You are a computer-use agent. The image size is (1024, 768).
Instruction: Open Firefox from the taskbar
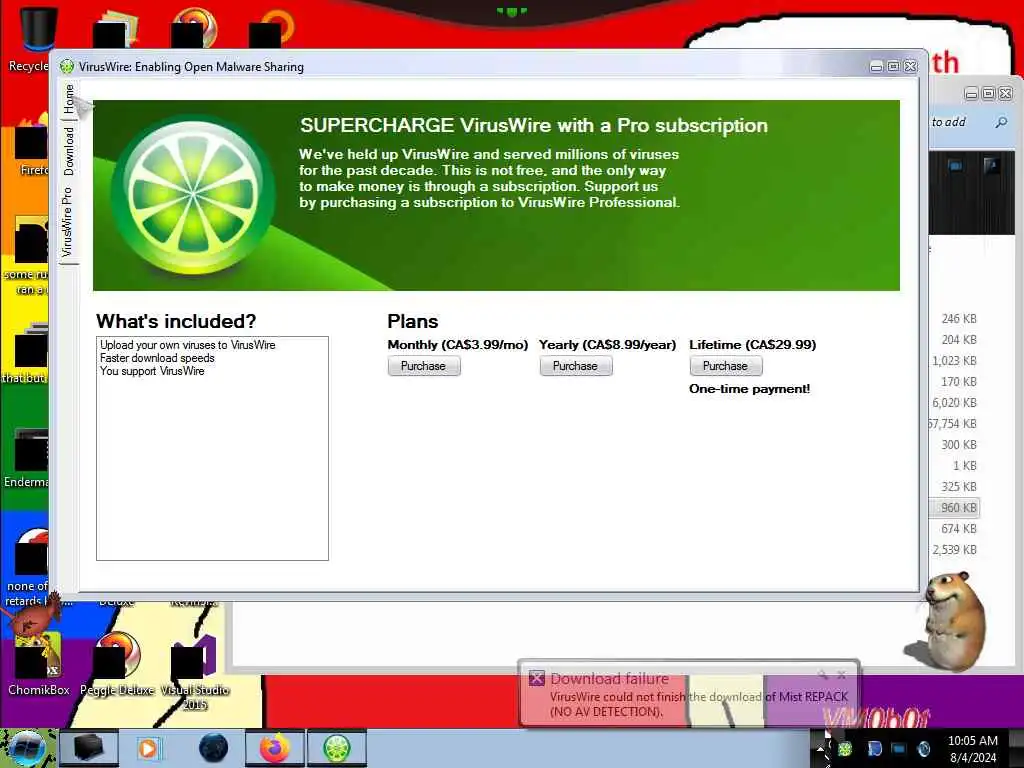pos(275,748)
